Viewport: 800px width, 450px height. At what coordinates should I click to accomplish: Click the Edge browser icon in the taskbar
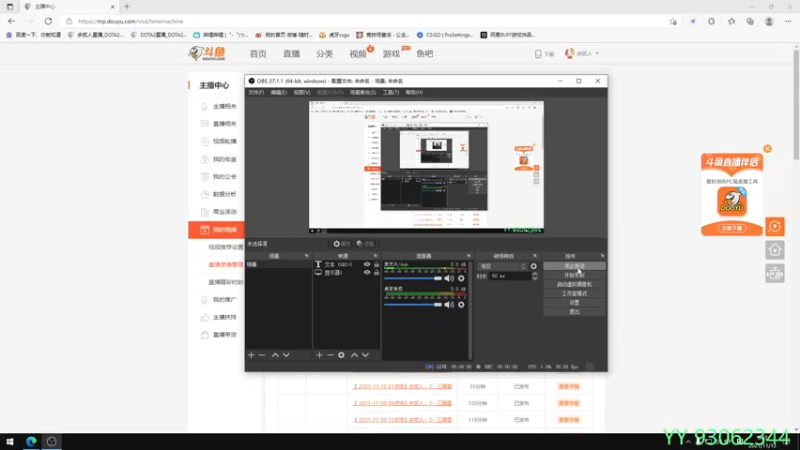click(x=31, y=442)
